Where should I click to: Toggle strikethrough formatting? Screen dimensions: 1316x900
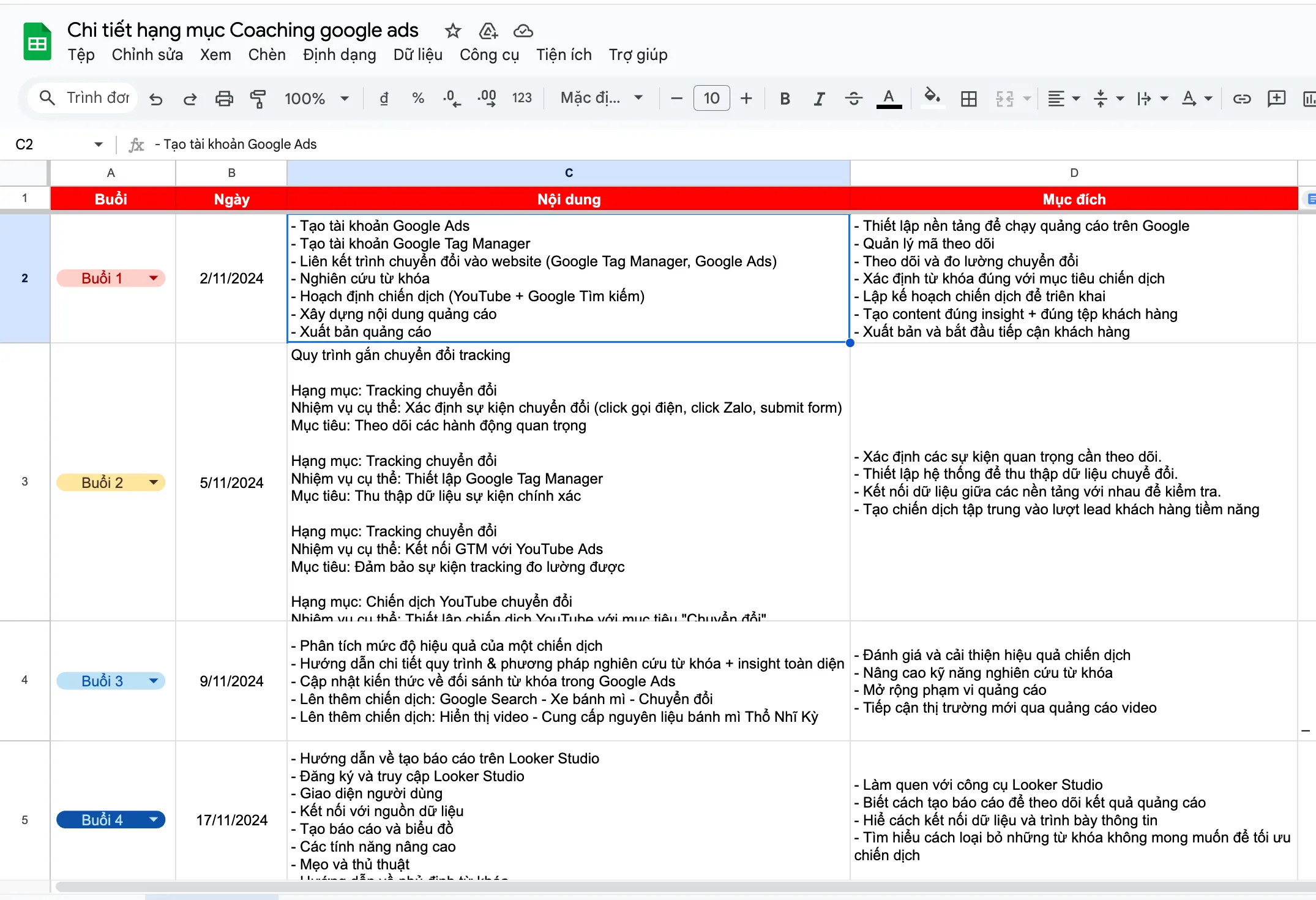point(854,98)
